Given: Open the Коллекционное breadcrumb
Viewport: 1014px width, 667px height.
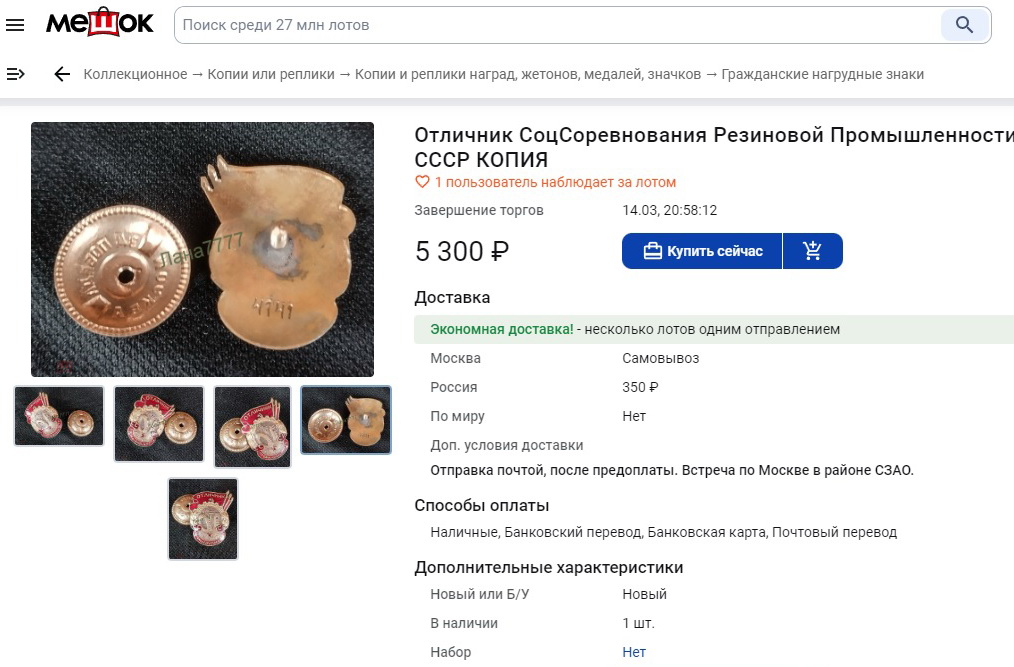Looking at the screenshot, I should click(x=135, y=74).
